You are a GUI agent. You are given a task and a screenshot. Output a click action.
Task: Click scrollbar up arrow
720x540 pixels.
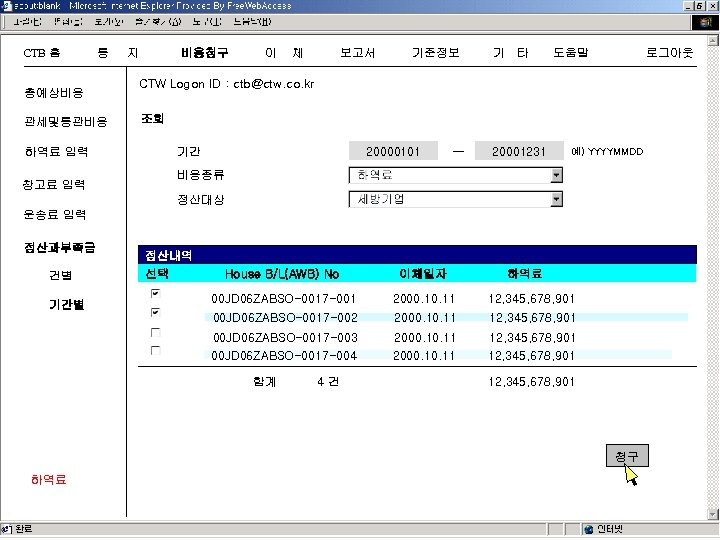(713, 40)
